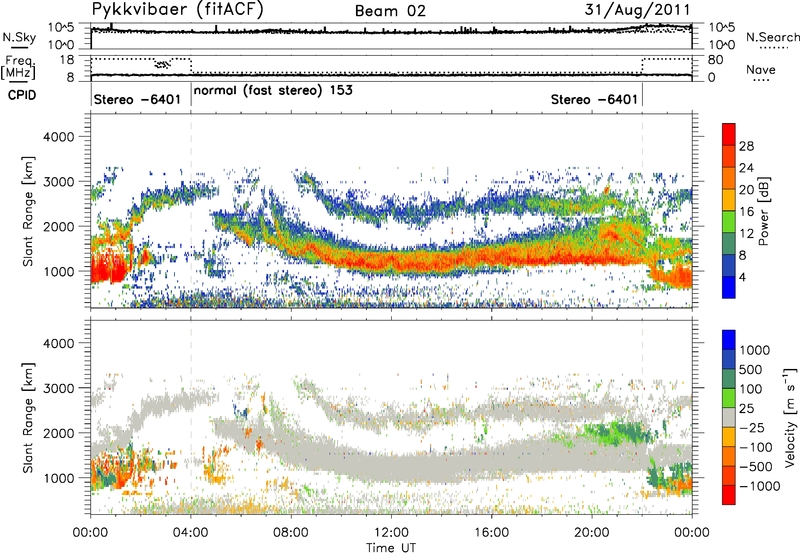Click the '4' value on Power colorbar
The image size is (800, 554).
(x=743, y=277)
